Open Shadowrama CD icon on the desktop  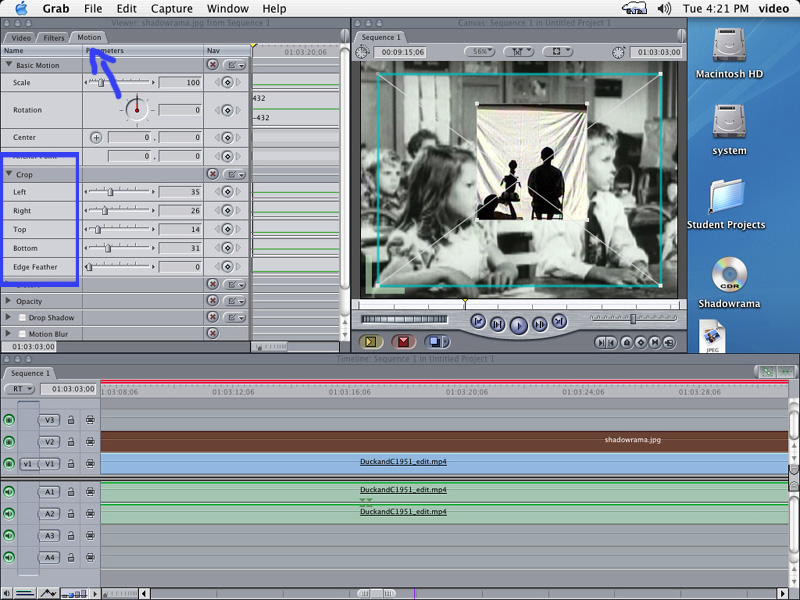[x=729, y=277]
